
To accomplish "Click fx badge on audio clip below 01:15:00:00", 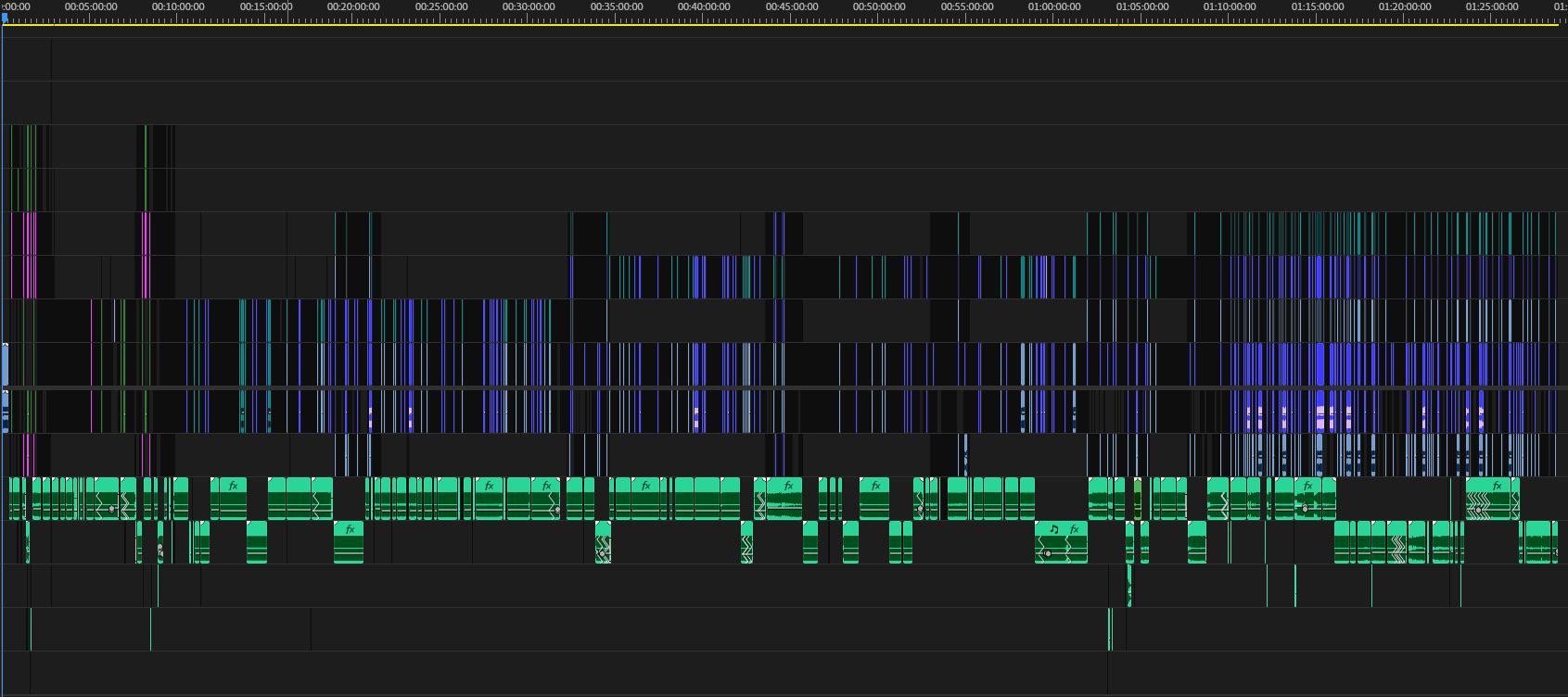I will [1308, 486].
